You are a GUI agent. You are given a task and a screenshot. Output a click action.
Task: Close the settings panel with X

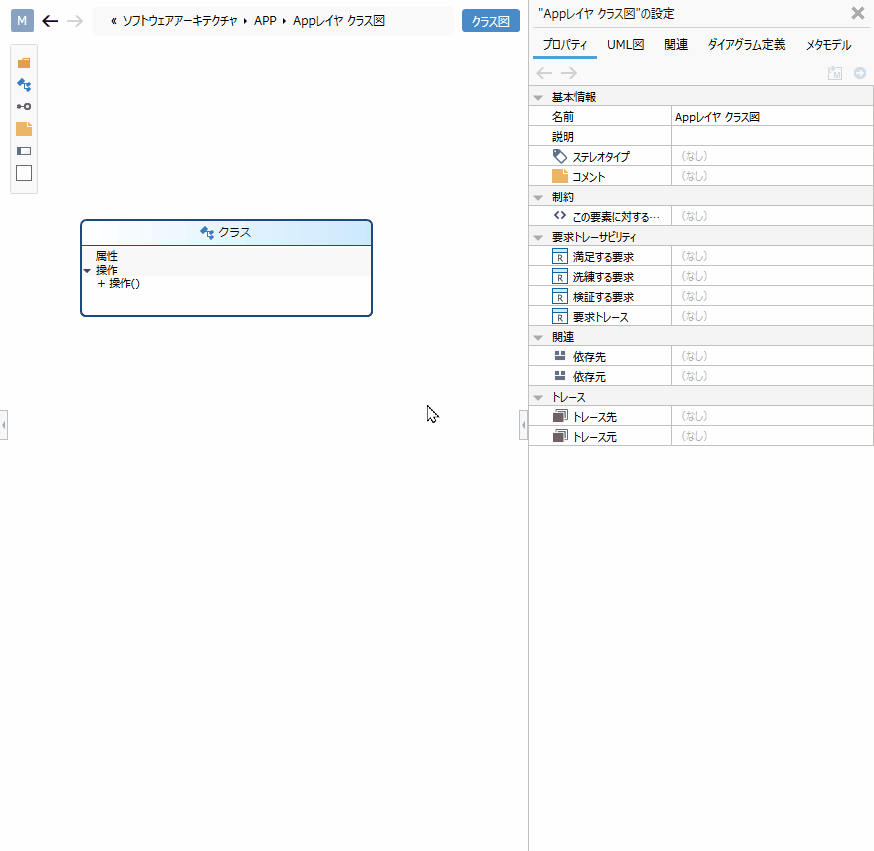pos(858,13)
